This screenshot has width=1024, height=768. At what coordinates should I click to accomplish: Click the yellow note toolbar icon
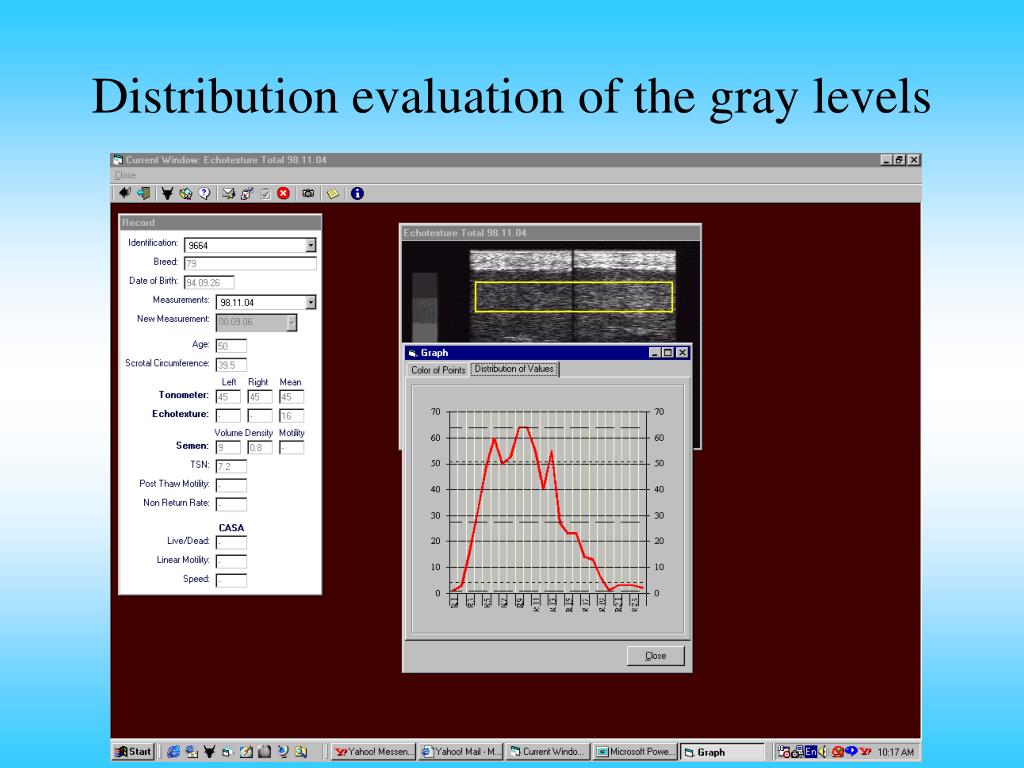click(x=333, y=193)
